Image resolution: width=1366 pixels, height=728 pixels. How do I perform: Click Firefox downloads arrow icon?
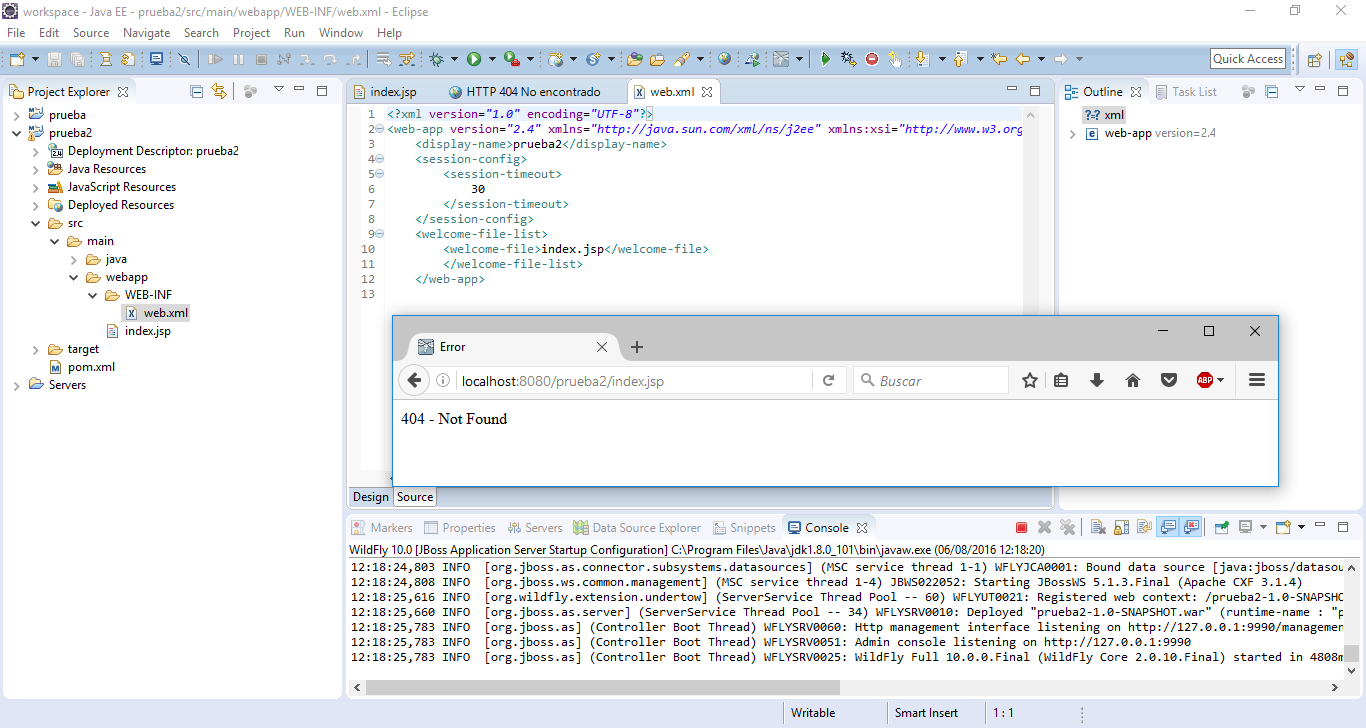click(x=1097, y=380)
